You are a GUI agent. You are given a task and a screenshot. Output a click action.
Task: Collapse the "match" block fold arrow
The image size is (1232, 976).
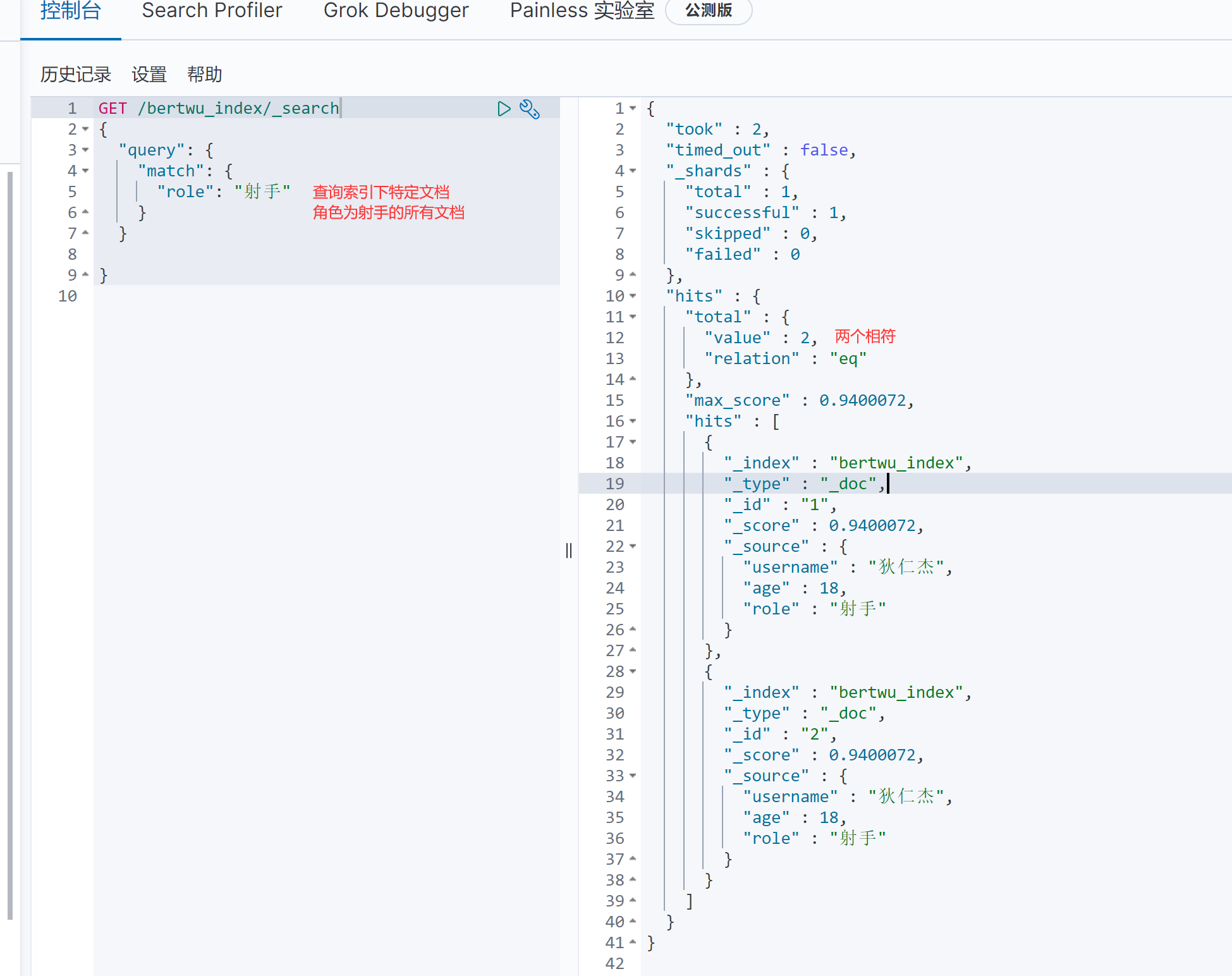(x=85, y=171)
